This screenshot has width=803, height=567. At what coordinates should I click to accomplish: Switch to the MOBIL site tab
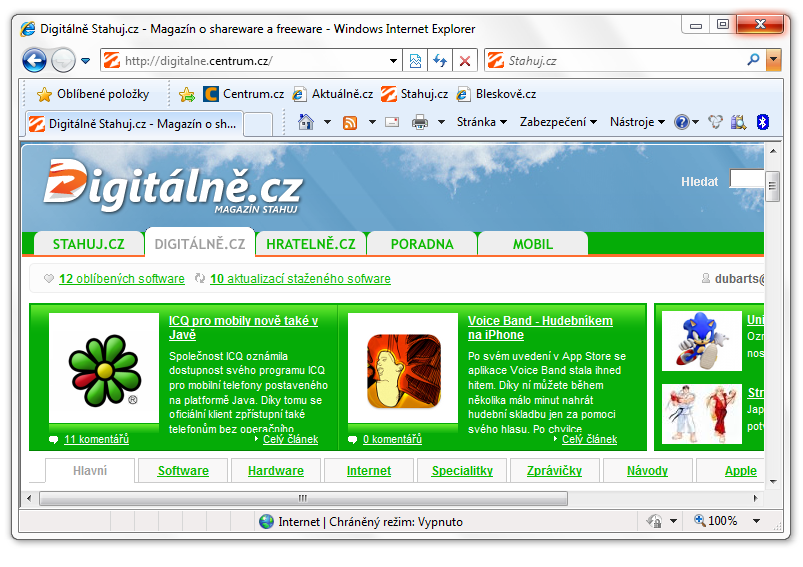click(x=533, y=244)
